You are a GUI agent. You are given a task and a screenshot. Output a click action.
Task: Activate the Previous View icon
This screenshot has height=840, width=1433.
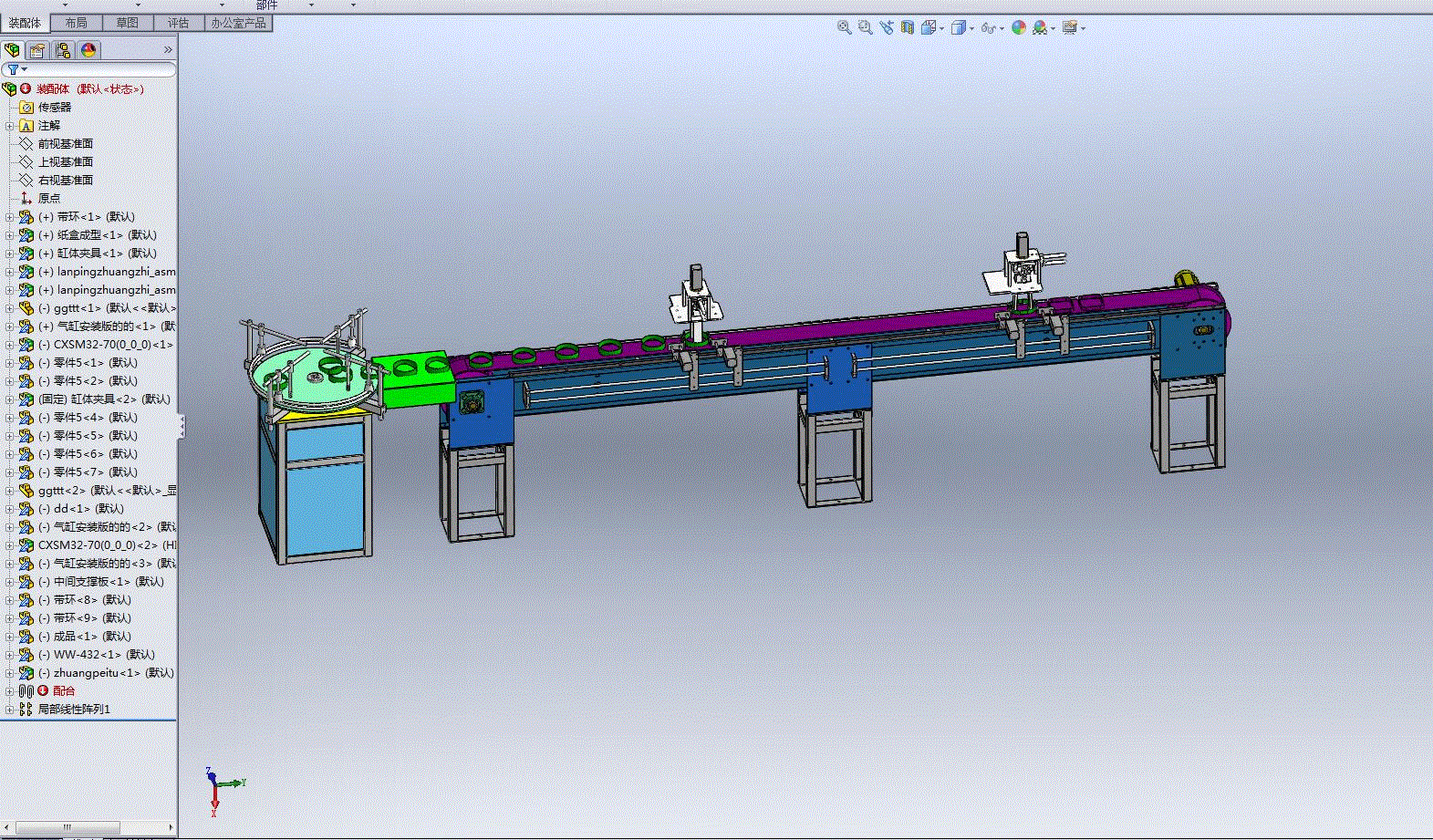[x=887, y=28]
